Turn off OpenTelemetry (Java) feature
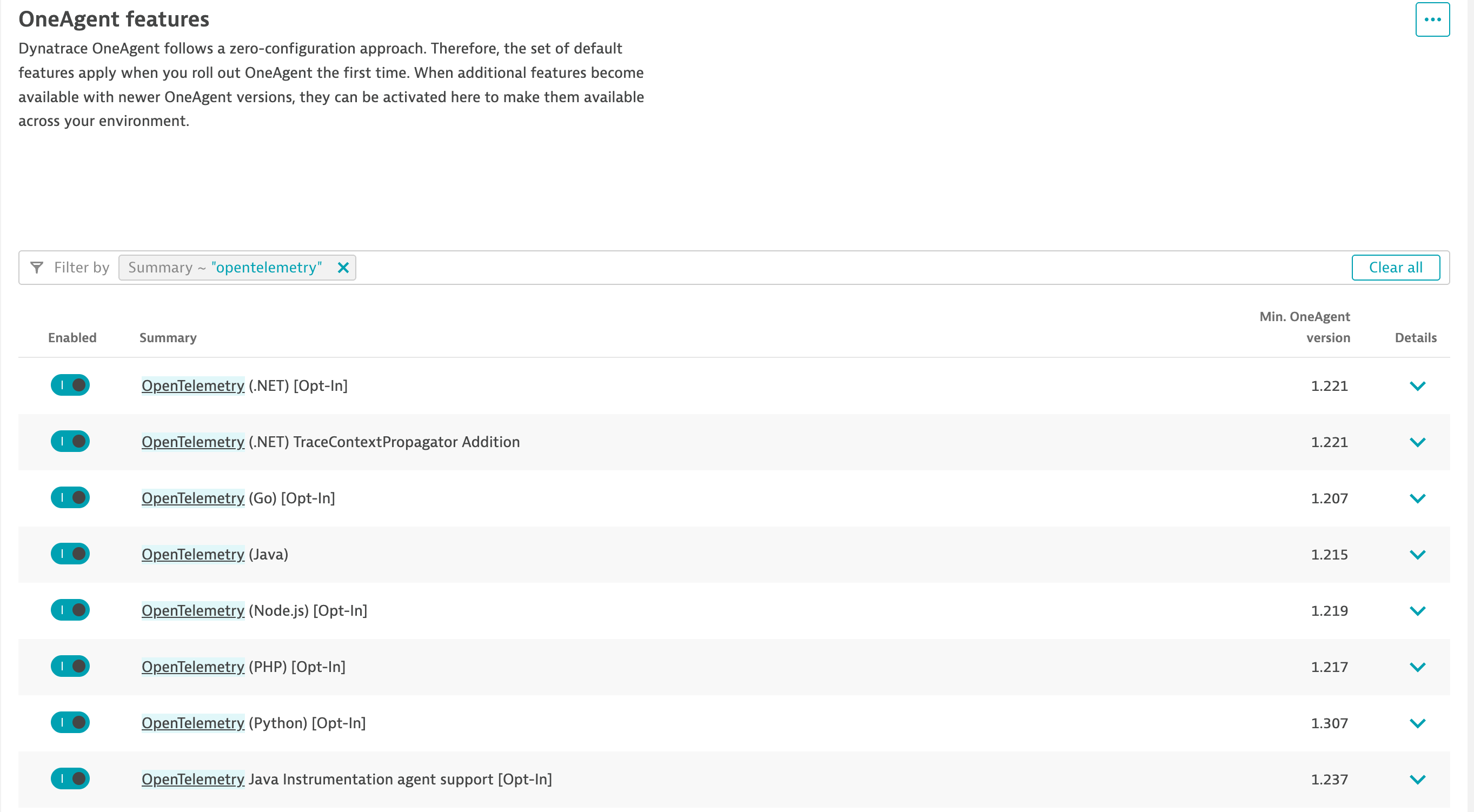This screenshot has width=1474, height=812. [70, 554]
